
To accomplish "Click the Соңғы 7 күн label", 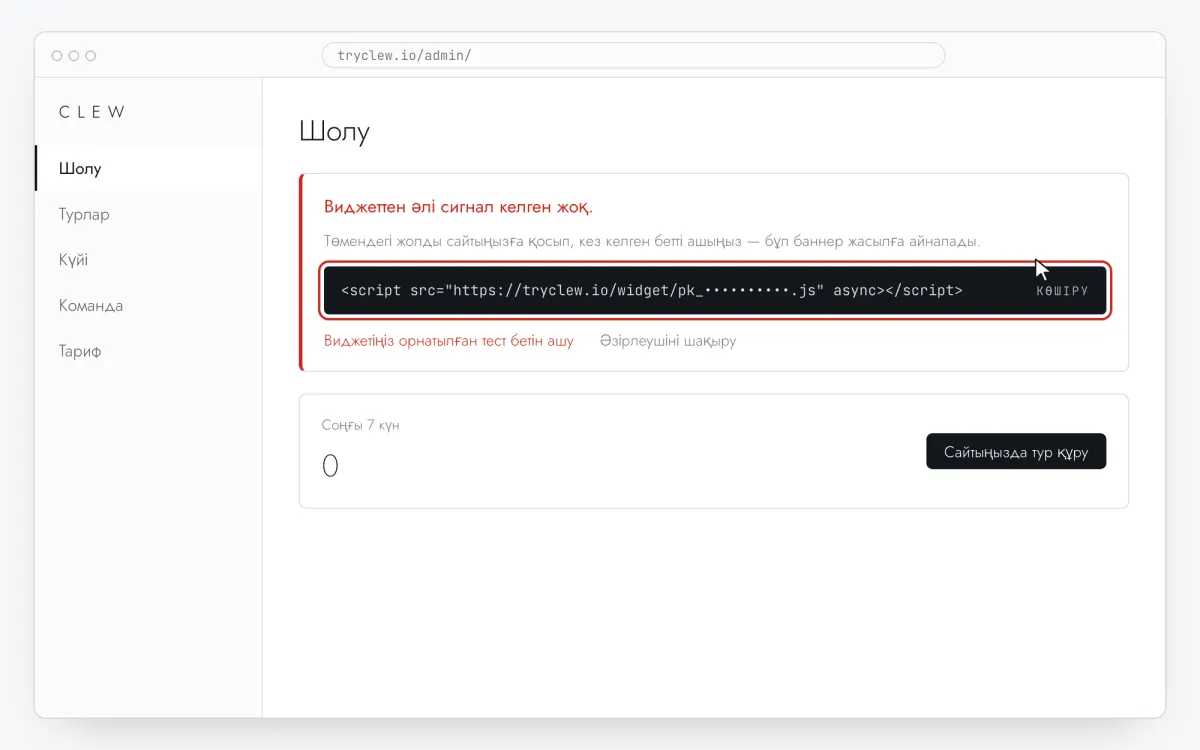I will [360, 425].
